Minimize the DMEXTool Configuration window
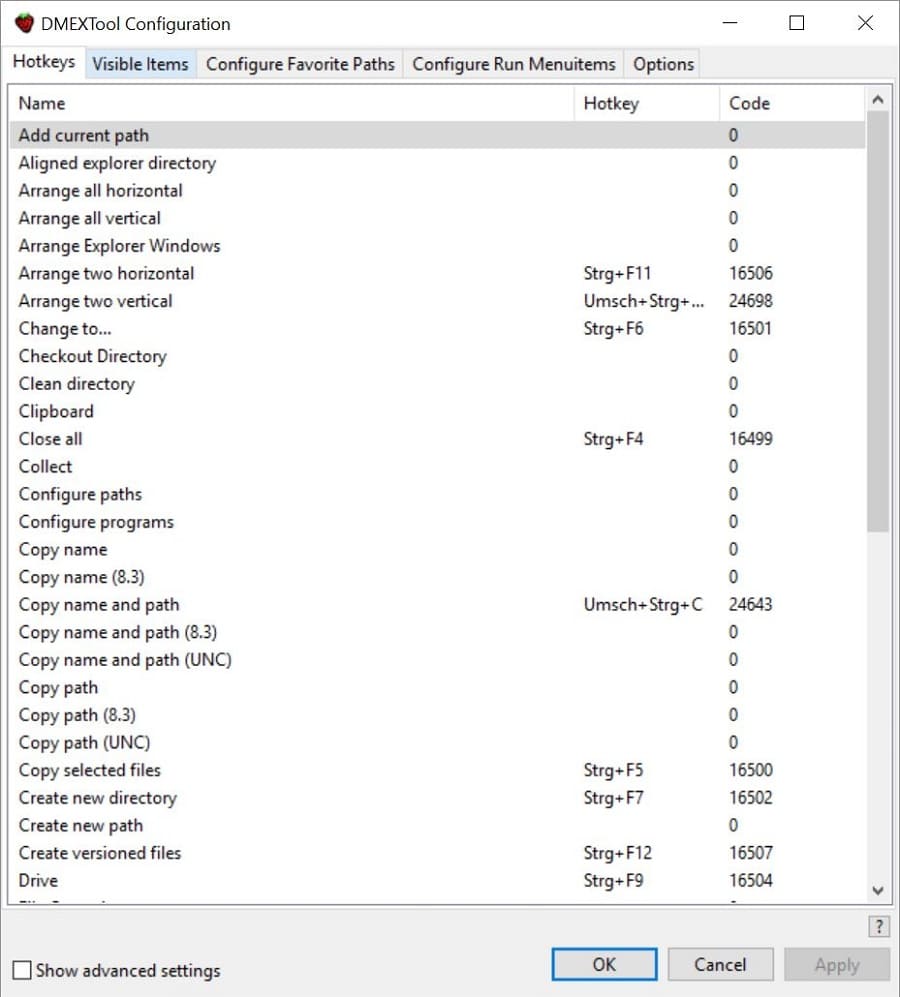Image resolution: width=900 pixels, height=997 pixels. click(x=730, y=24)
